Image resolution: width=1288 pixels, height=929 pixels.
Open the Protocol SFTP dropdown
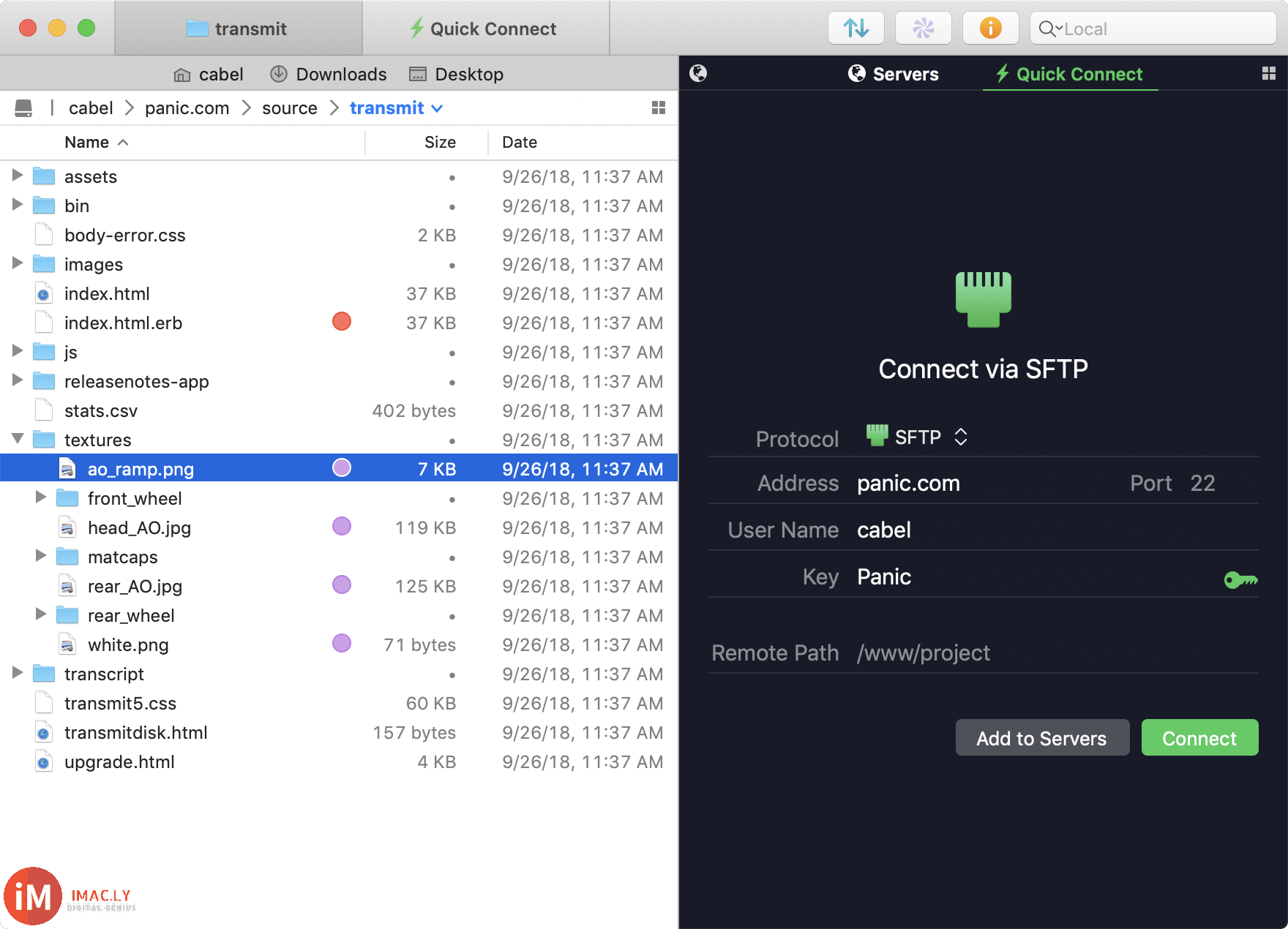click(x=918, y=437)
